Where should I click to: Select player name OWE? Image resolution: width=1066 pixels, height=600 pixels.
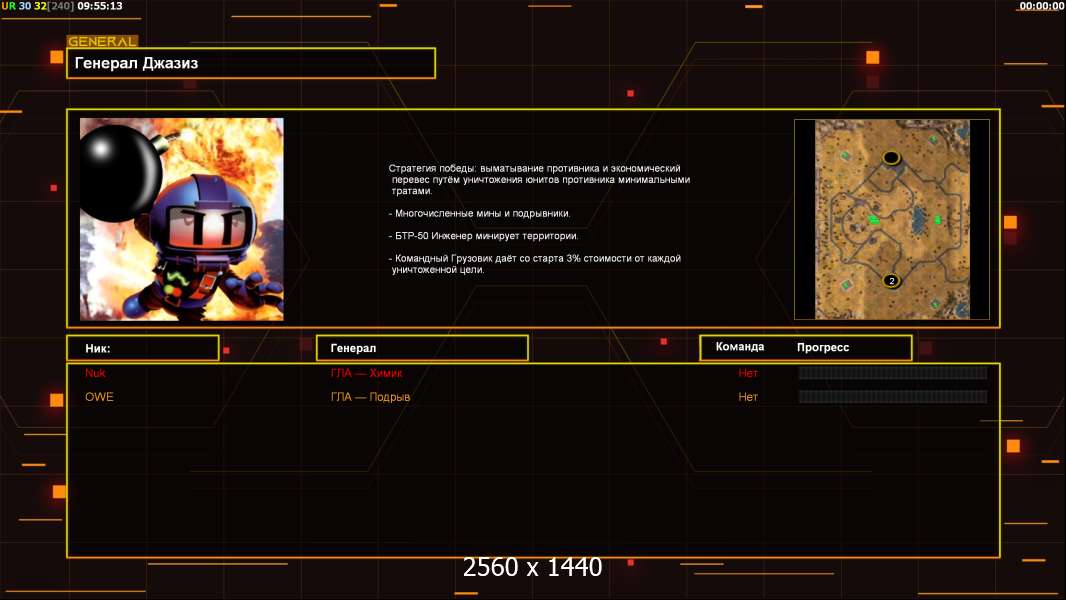coord(99,397)
